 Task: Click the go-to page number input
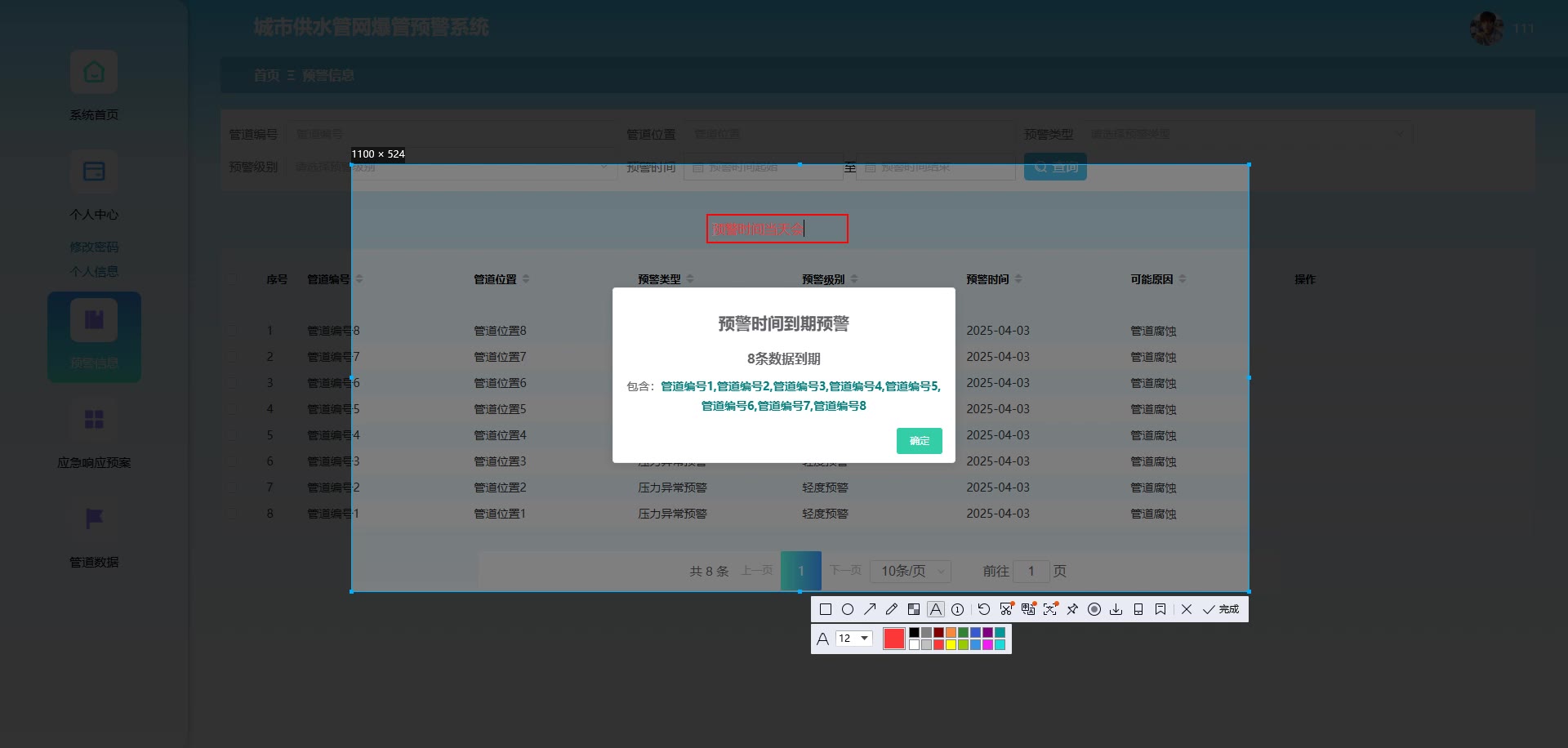pos(1031,571)
